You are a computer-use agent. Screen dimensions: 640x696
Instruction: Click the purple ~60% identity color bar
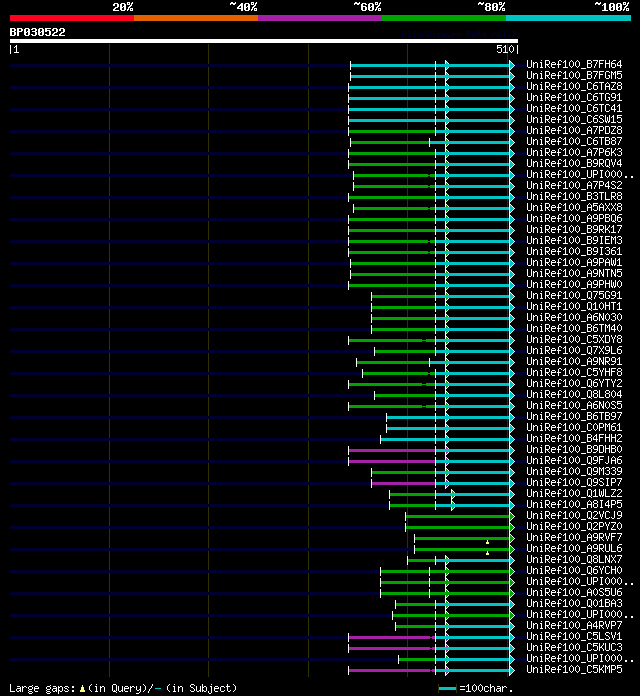click(x=320, y=18)
